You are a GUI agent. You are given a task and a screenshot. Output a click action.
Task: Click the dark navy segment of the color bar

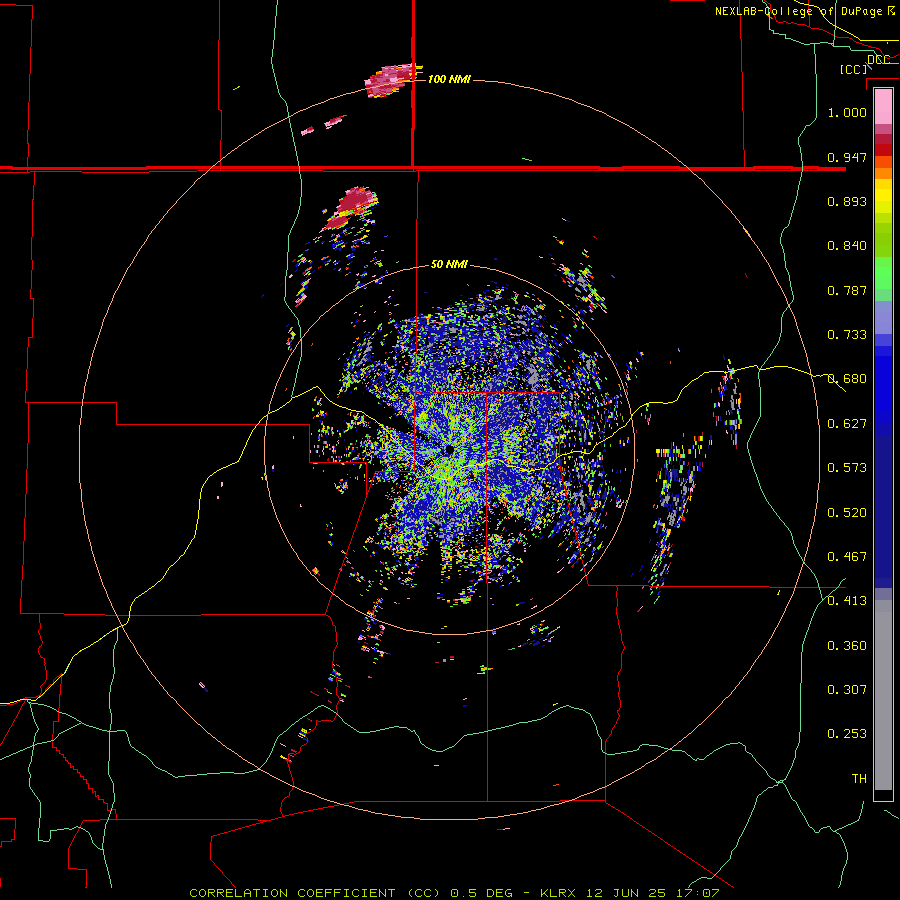[883, 511]
